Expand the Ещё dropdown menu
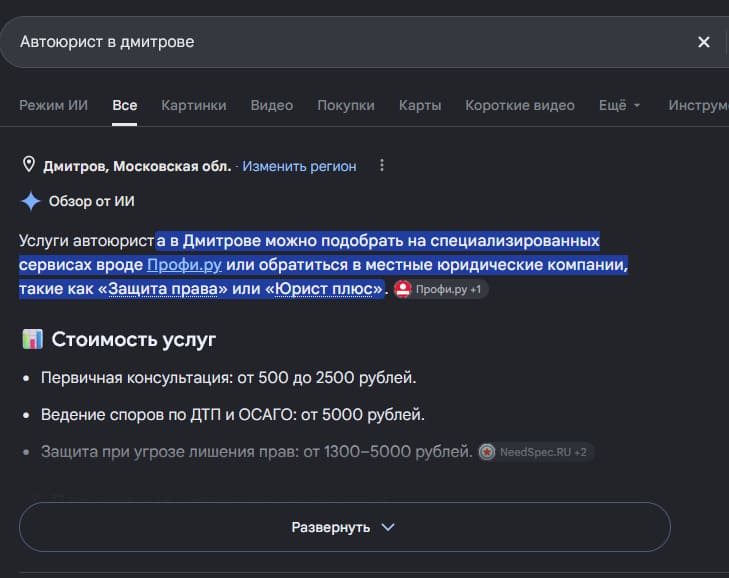 pos(619,106)
